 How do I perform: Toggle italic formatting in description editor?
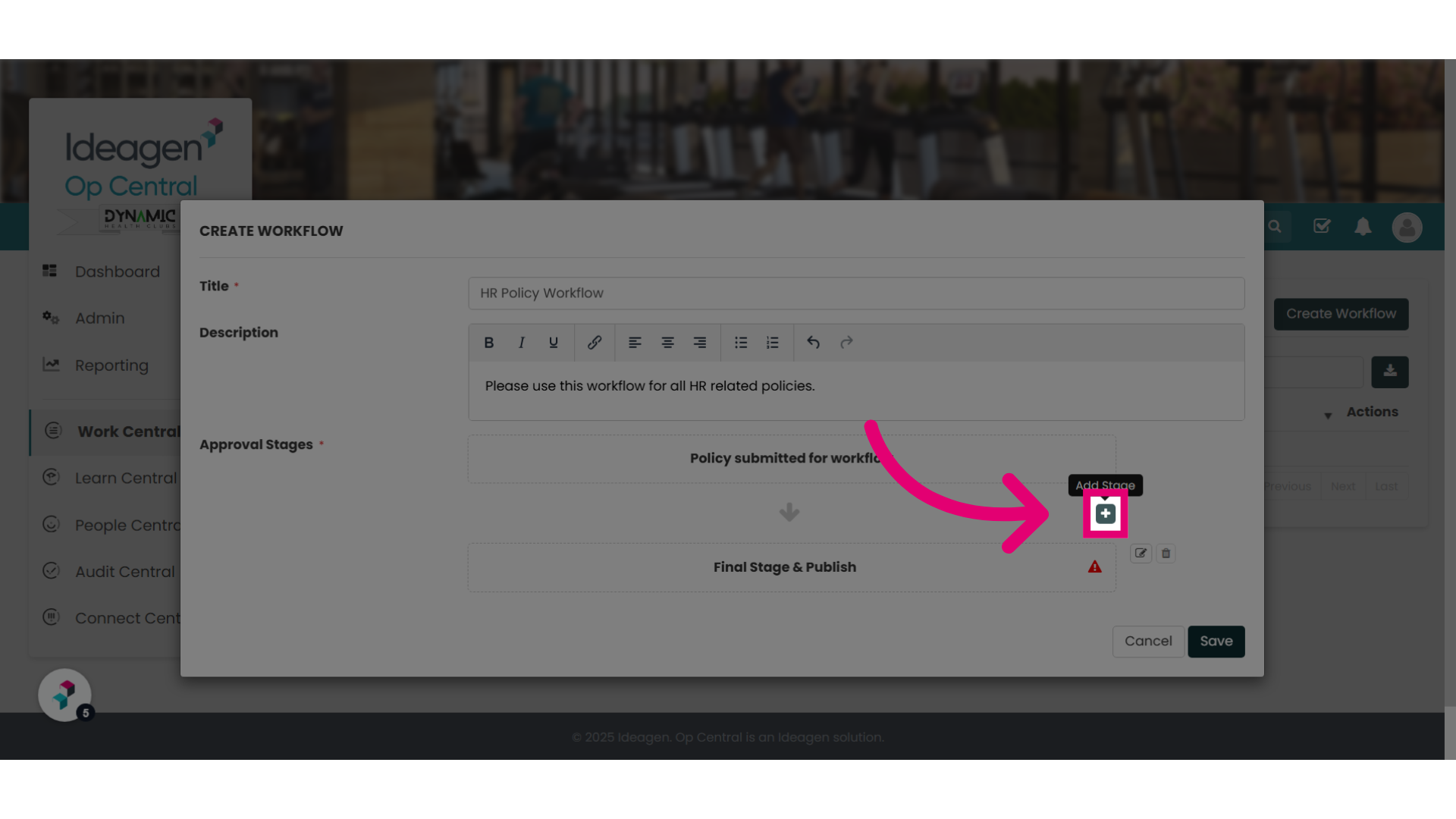[x=522, y=343]
